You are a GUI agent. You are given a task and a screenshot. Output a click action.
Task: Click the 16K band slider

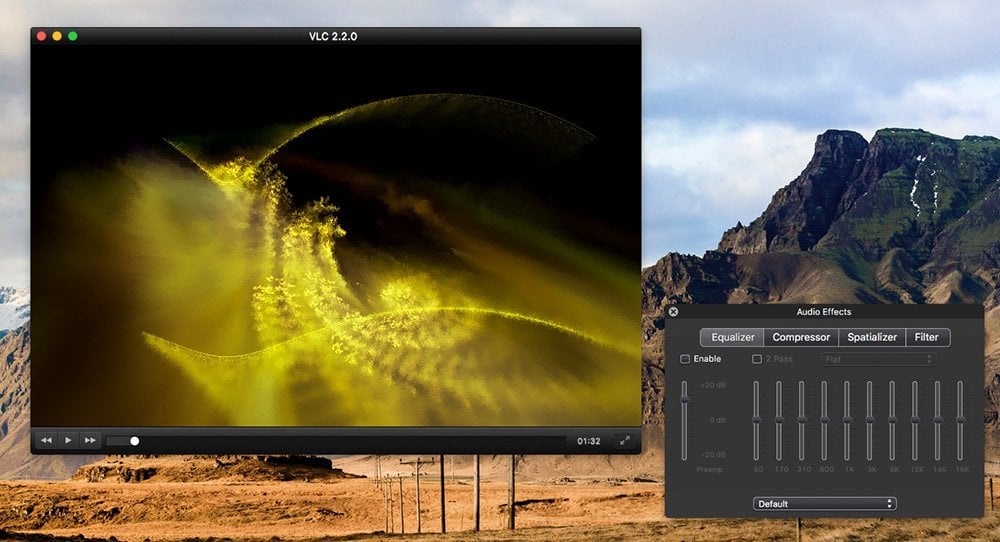point(960,420)
